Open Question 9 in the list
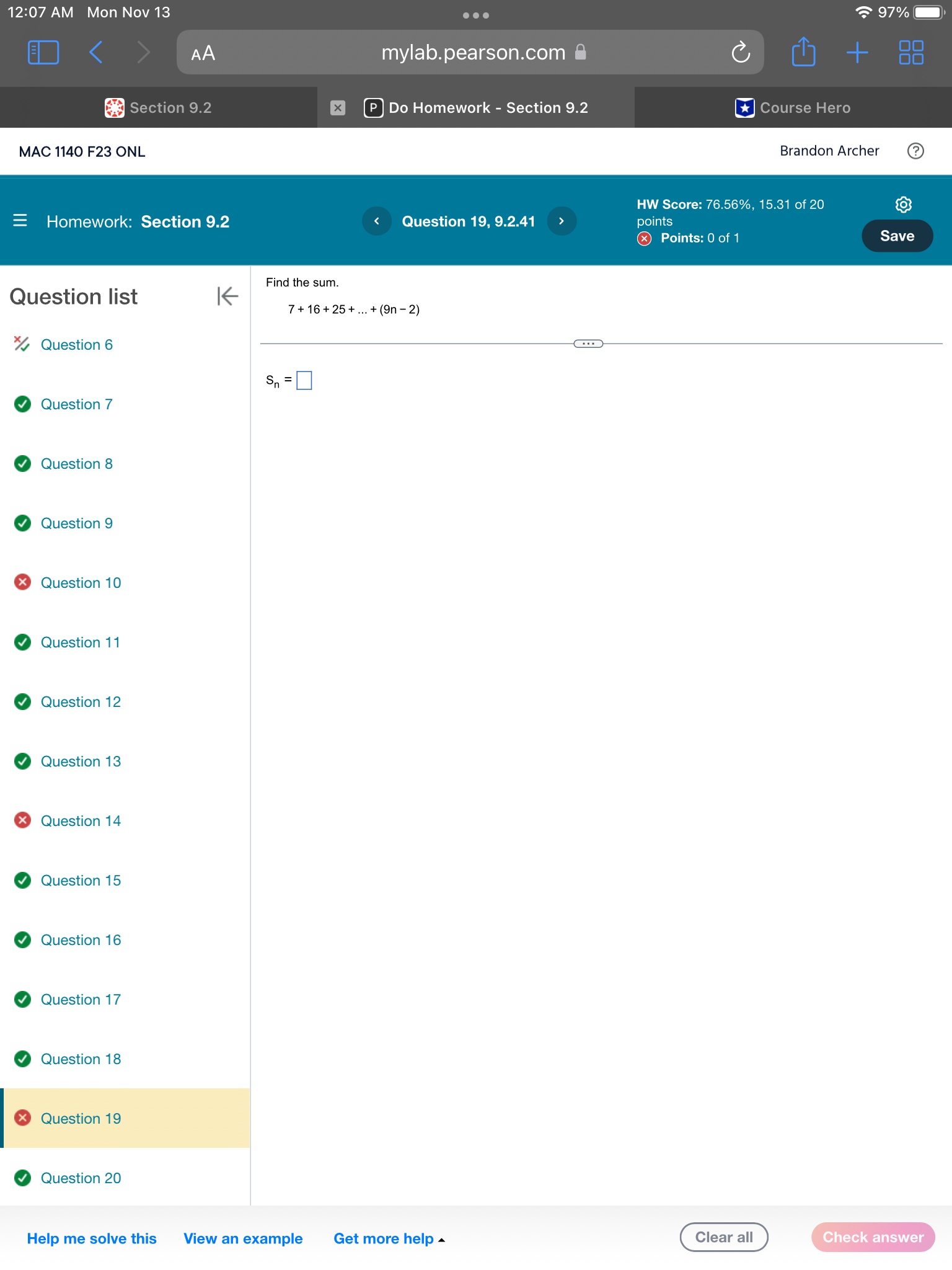This screenshot has height=1270, width=952. [77, 523]
